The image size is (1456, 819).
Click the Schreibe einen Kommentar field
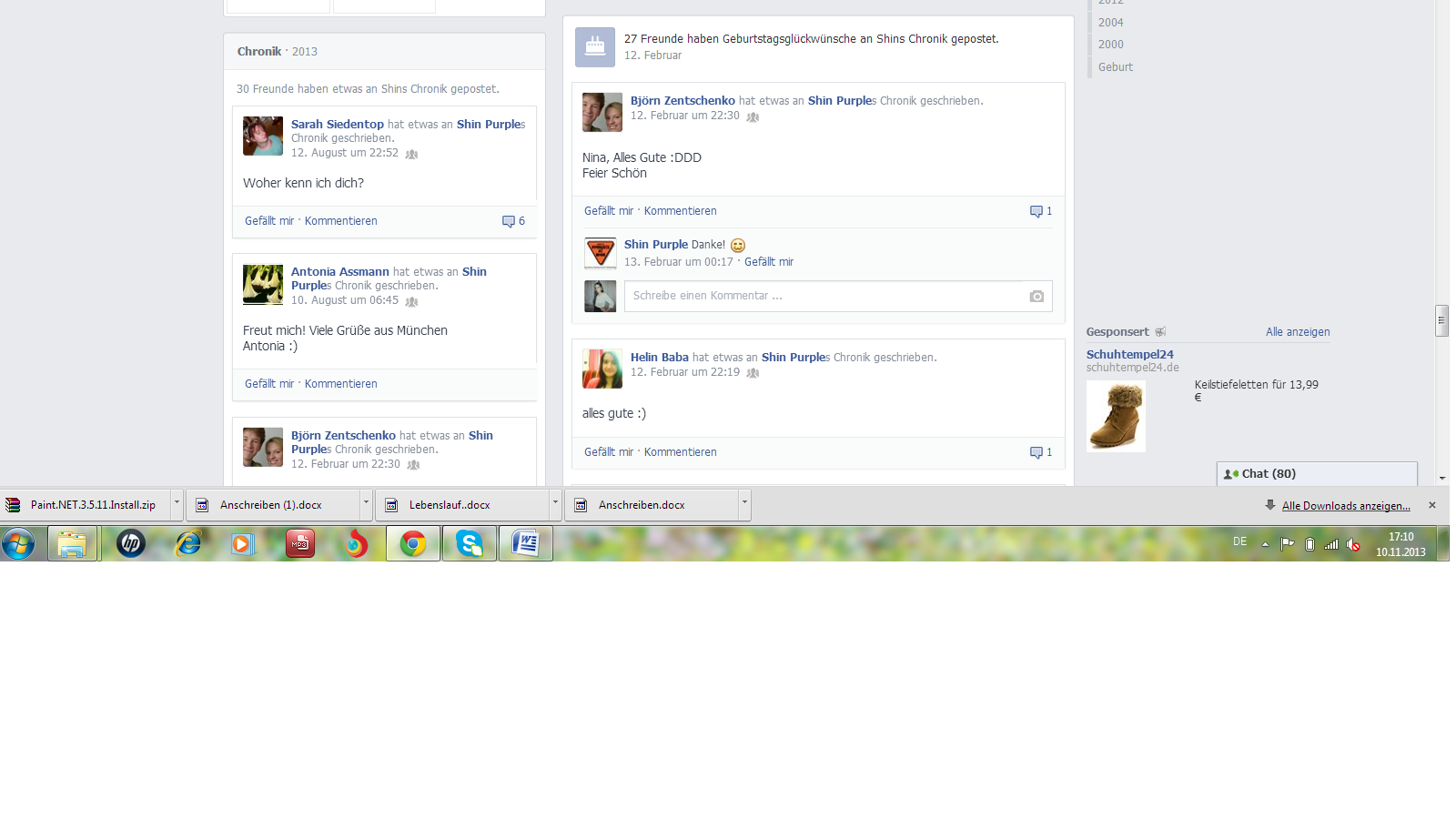[838, 296]
